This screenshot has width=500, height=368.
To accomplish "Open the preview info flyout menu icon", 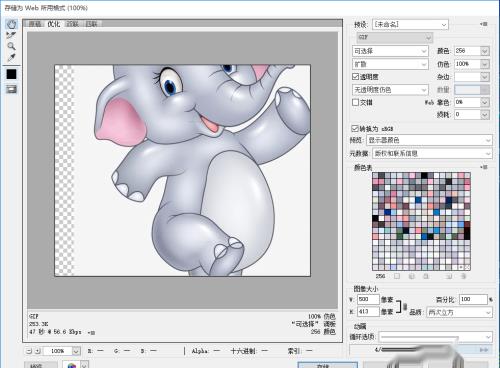I will click(x=91, y=332).
